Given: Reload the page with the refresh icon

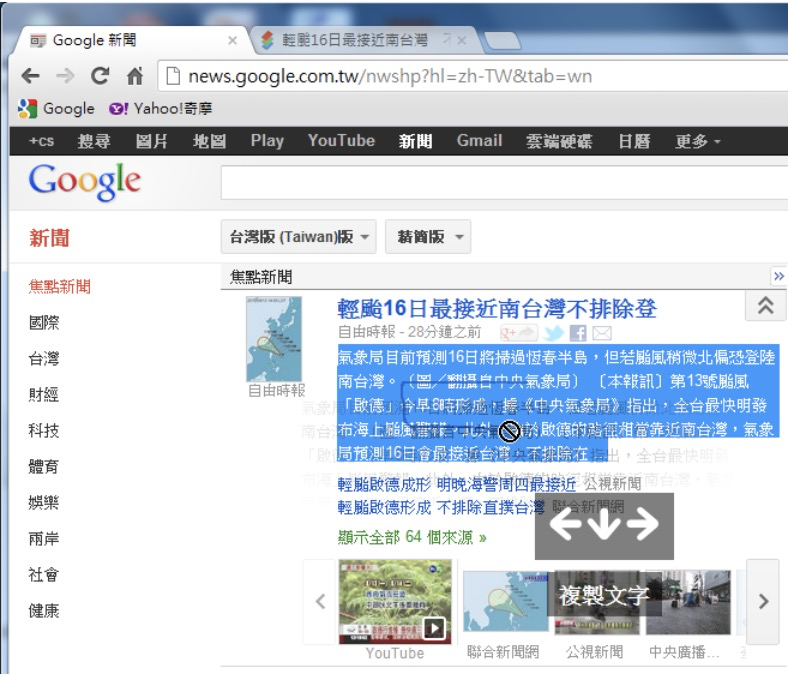Looking at the screenshot, I should [x=100, y=76].
